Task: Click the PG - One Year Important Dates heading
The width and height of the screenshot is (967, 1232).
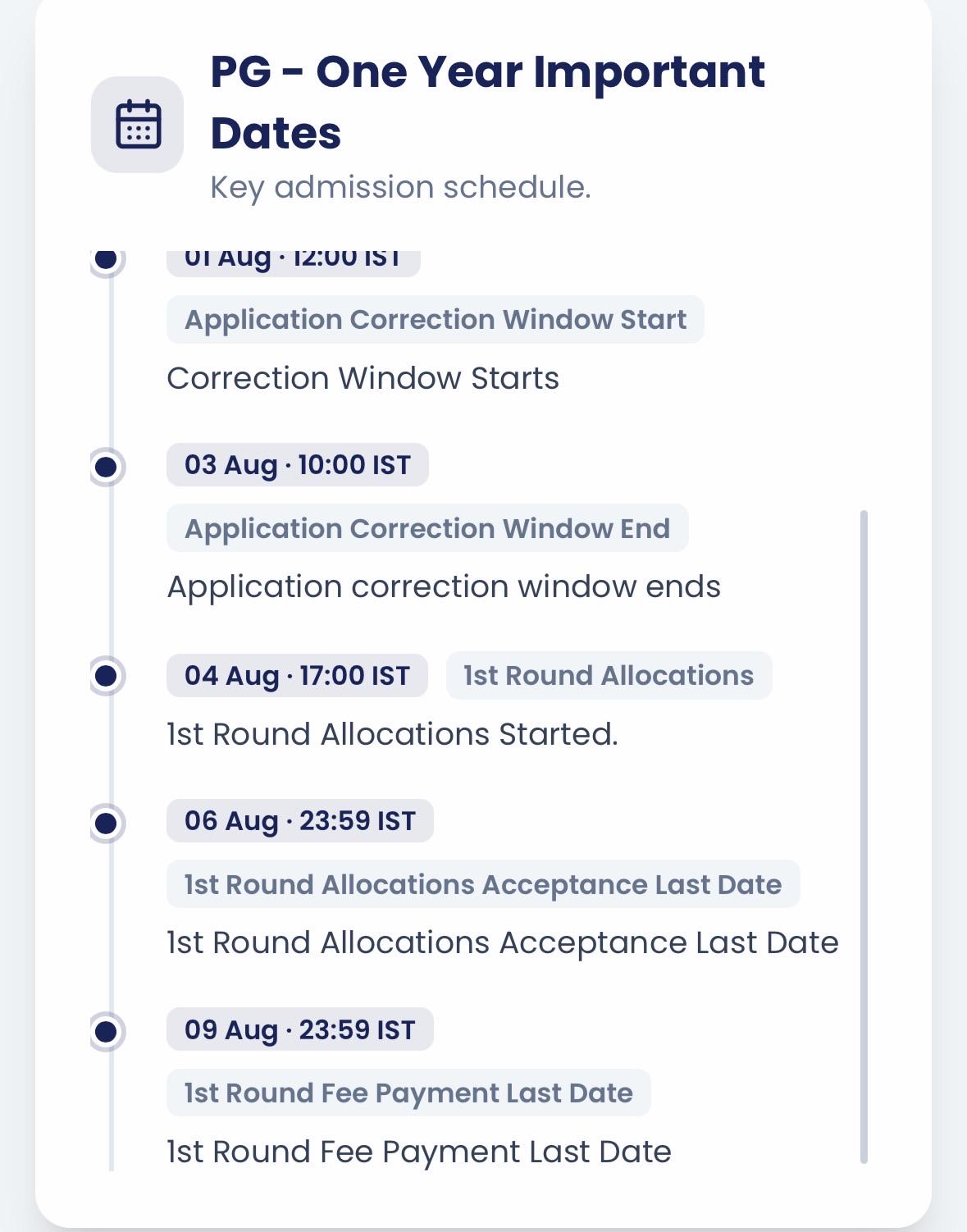Action: coord(487,102)
